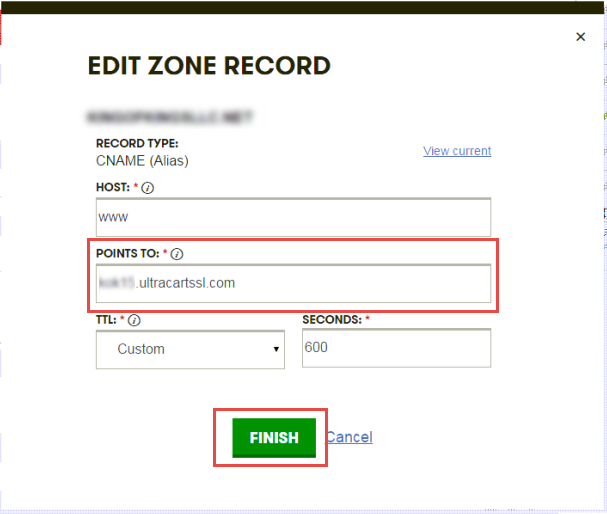Open the TTL Custom dropdown
Viewport: 607px width, 514px height.
(x=190, y=350)
